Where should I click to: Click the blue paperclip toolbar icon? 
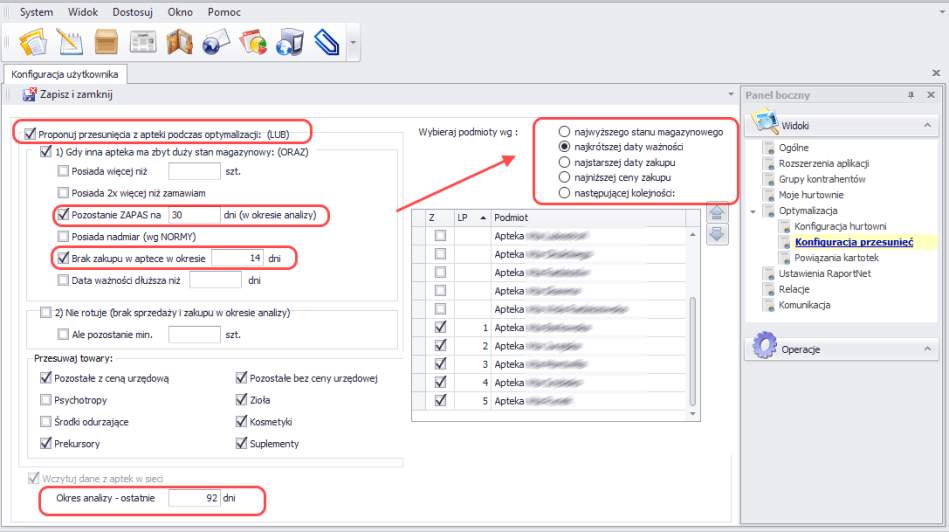tap(327, 42)
